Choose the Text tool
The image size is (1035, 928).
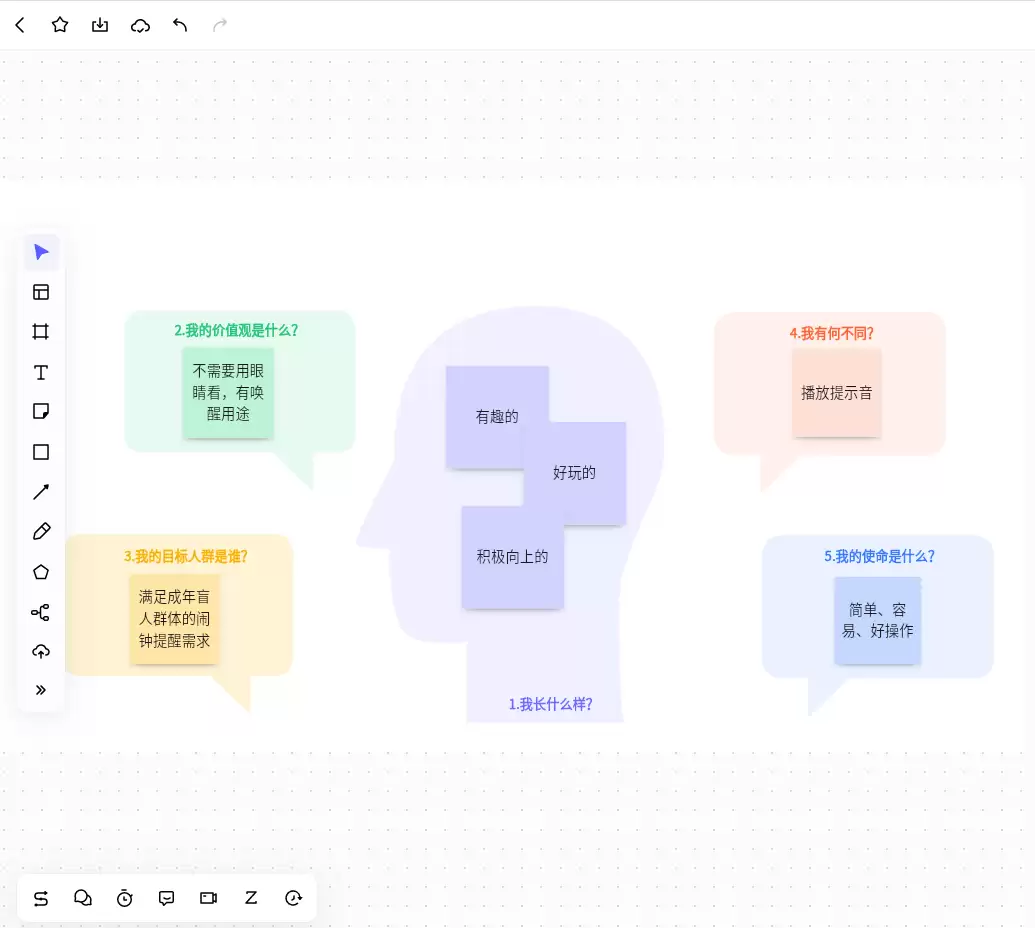tap(41, 372)
